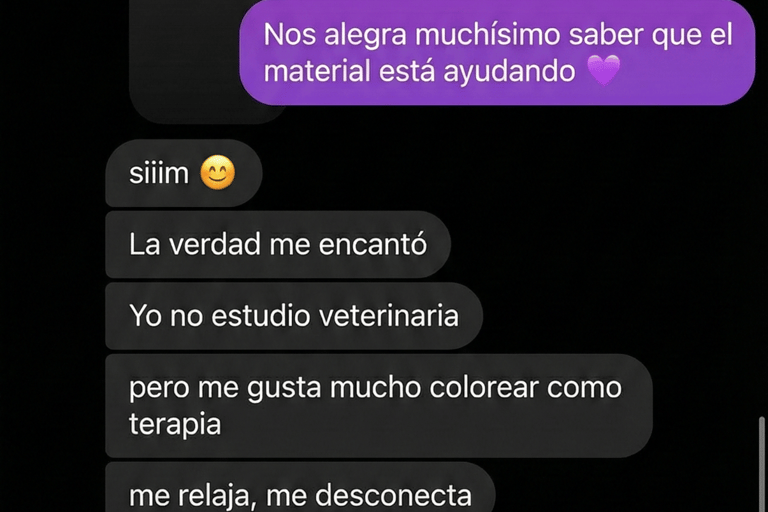Click the word 'estudio' in the message
The width and height of the screenshot is (768, 512).
click(x=261, y=316)
